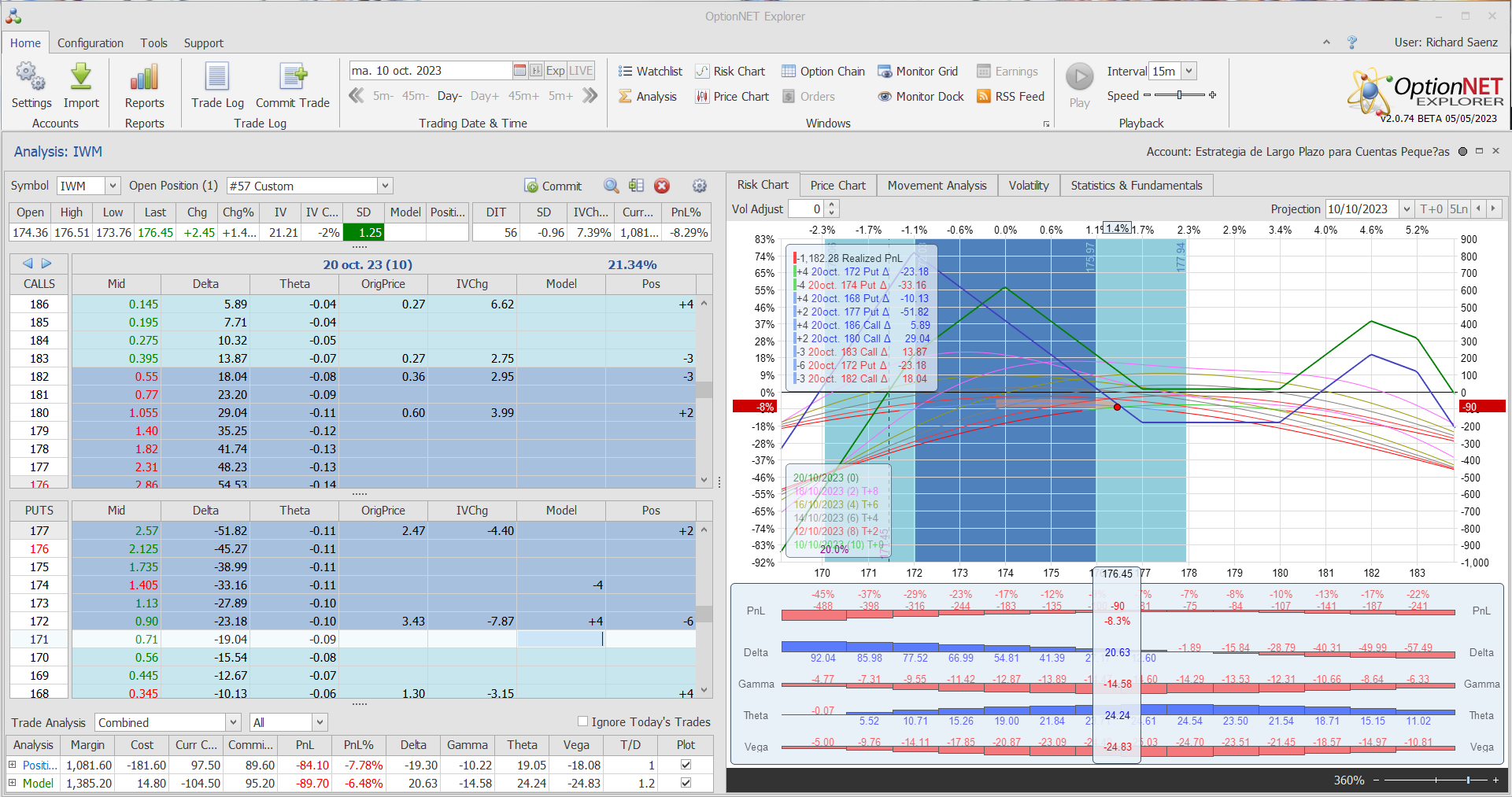This screenshot has height=797, width=1512.
Task: Click the red delete position icon
Action: coord(662,186)
